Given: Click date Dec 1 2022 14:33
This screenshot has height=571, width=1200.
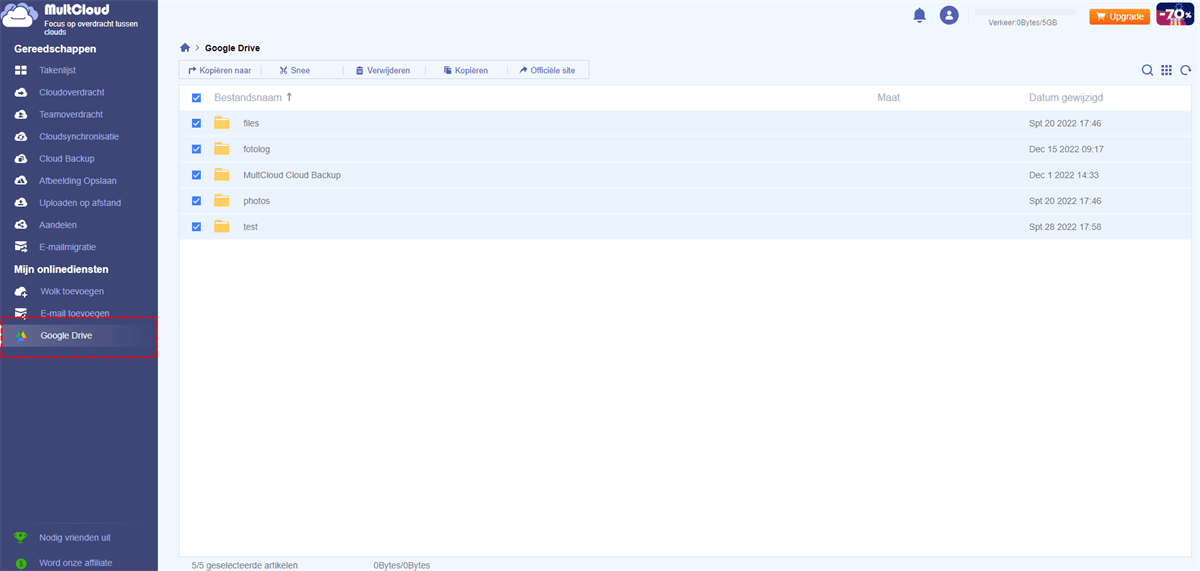Looking at the screenshot, I should 1065,175.
